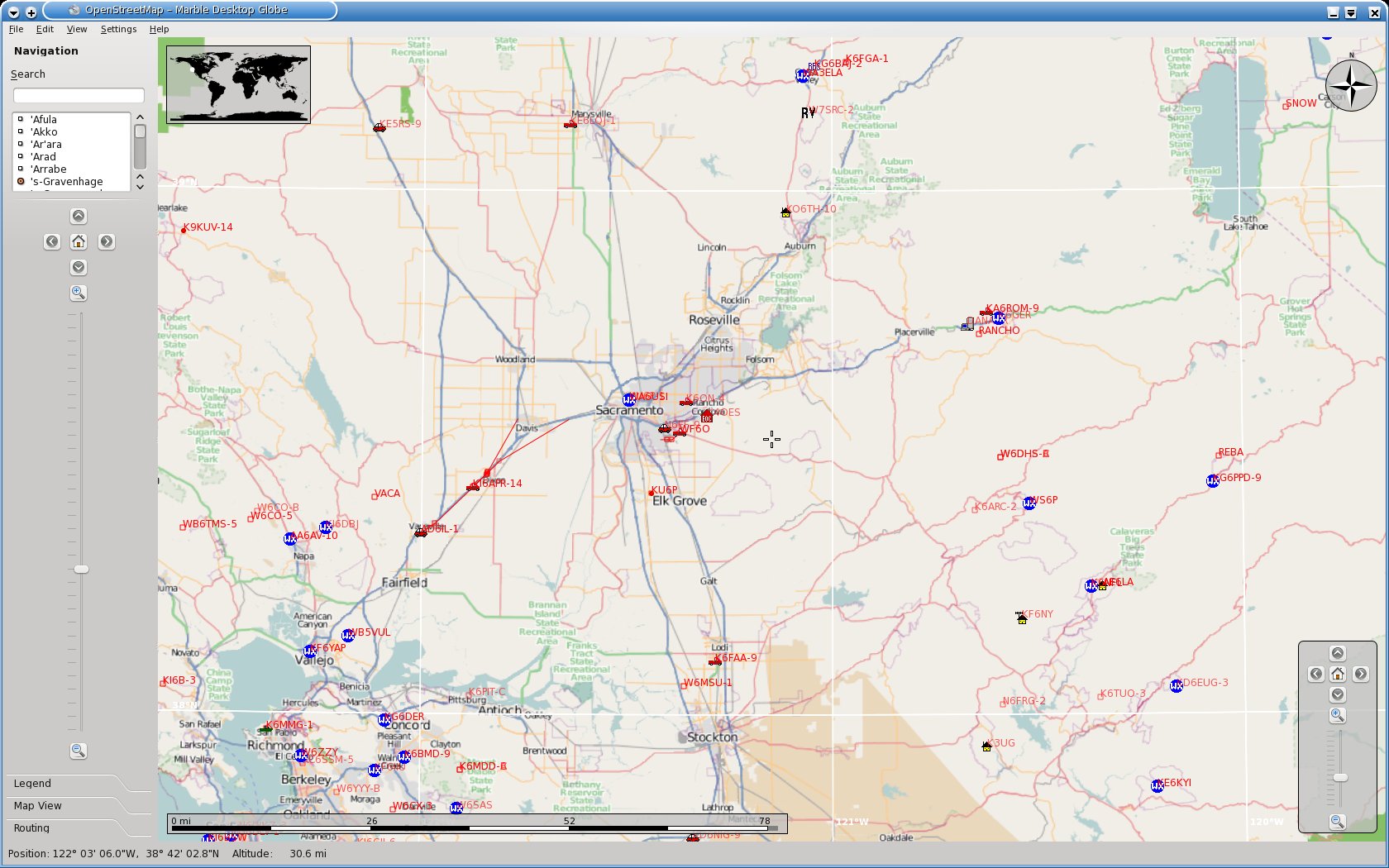Click the Elk Grove city label

click(680, 501)
